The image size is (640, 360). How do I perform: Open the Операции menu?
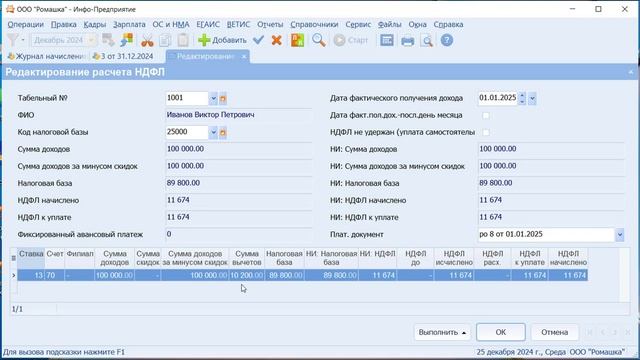tap(25, 24)
